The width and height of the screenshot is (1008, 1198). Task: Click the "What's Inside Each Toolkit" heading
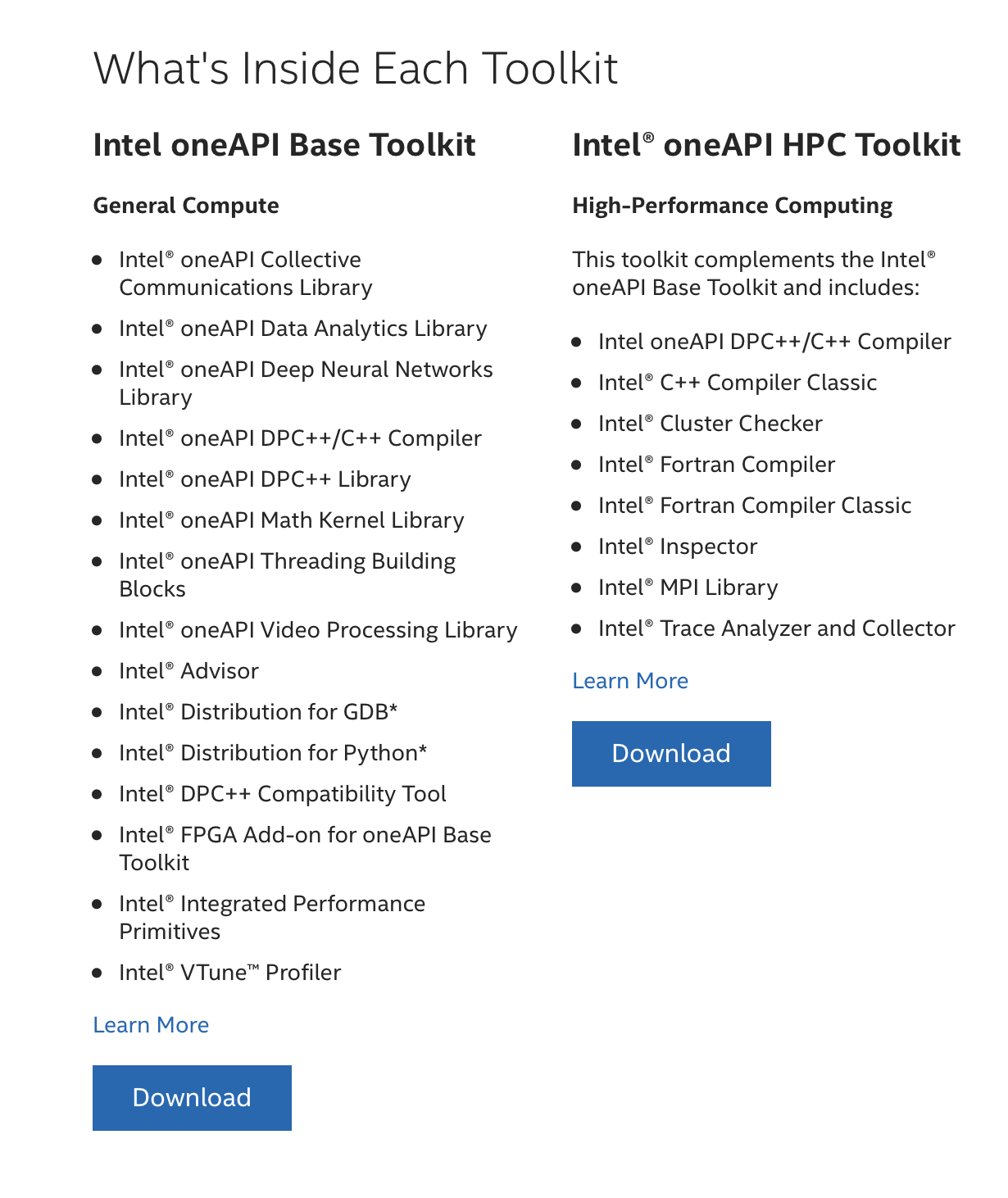pos(356,68)
